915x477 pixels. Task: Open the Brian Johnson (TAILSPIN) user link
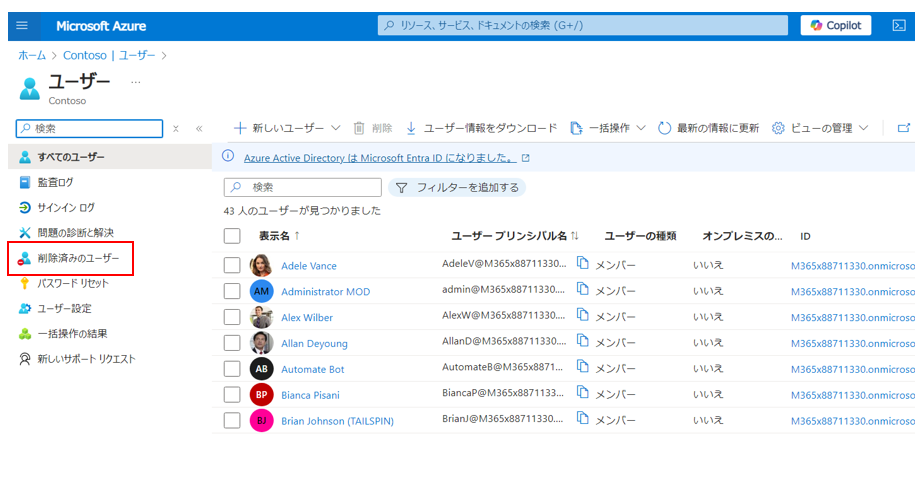point(337,421)
